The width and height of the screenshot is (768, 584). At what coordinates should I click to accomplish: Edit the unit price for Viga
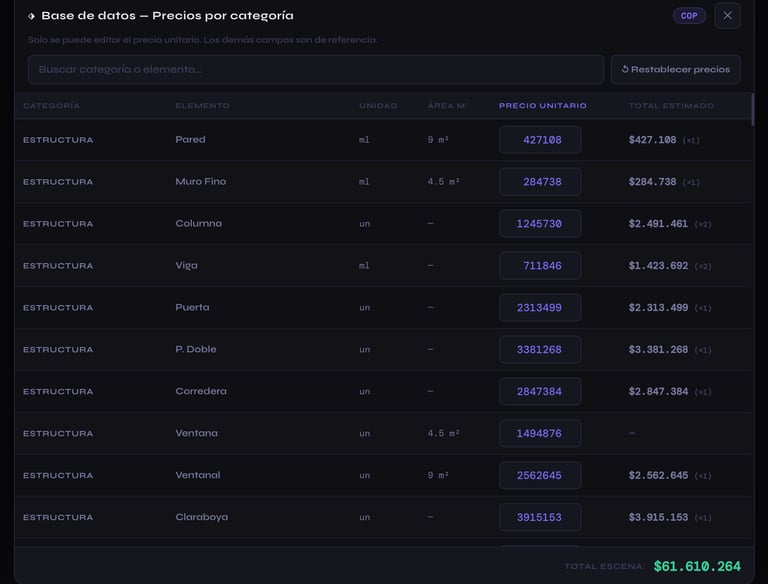[540, 266]
